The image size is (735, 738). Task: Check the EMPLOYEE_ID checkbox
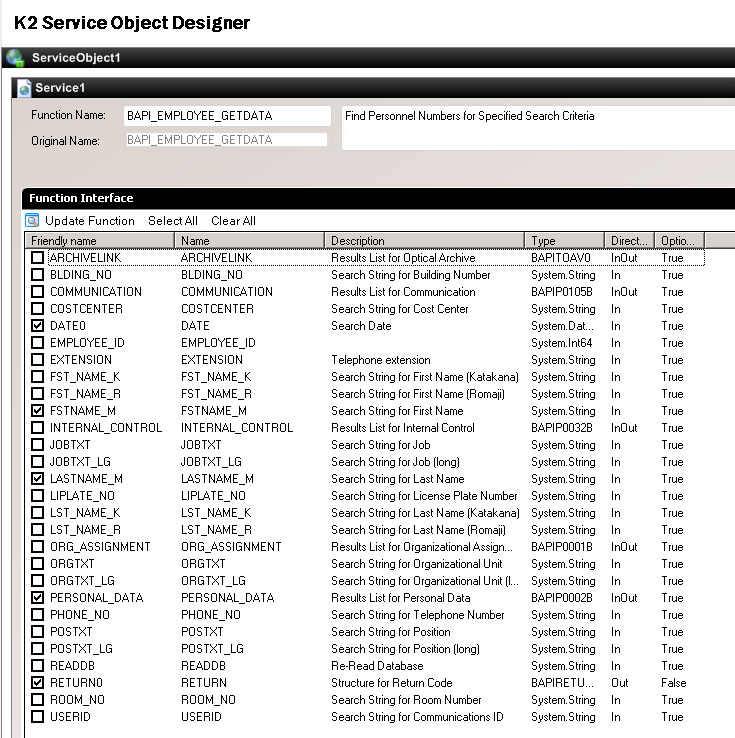[38, 343]
